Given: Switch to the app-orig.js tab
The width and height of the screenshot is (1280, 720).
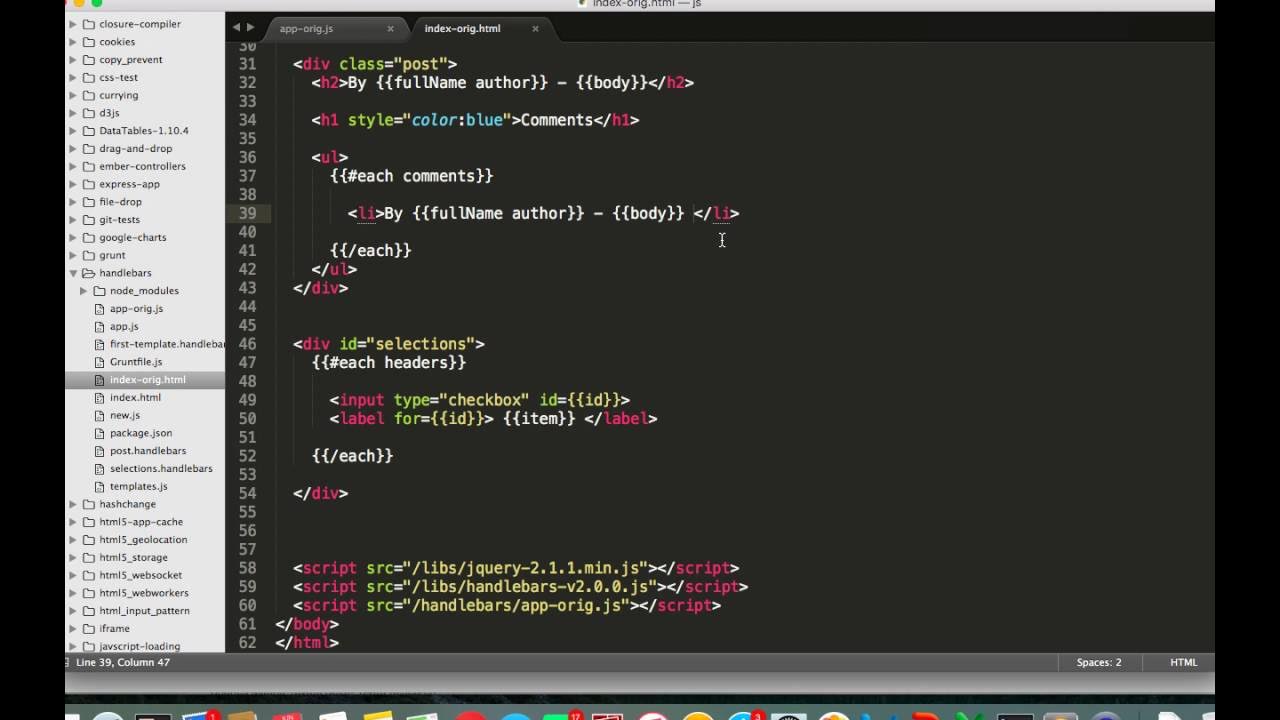Looking at the screenshot, I should pos(306,29).
